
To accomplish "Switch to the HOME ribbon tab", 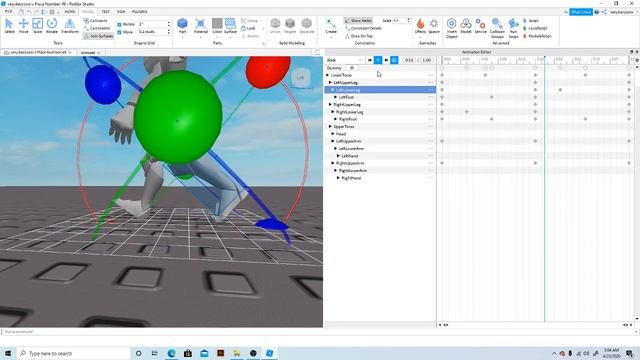I will point(70,11).
